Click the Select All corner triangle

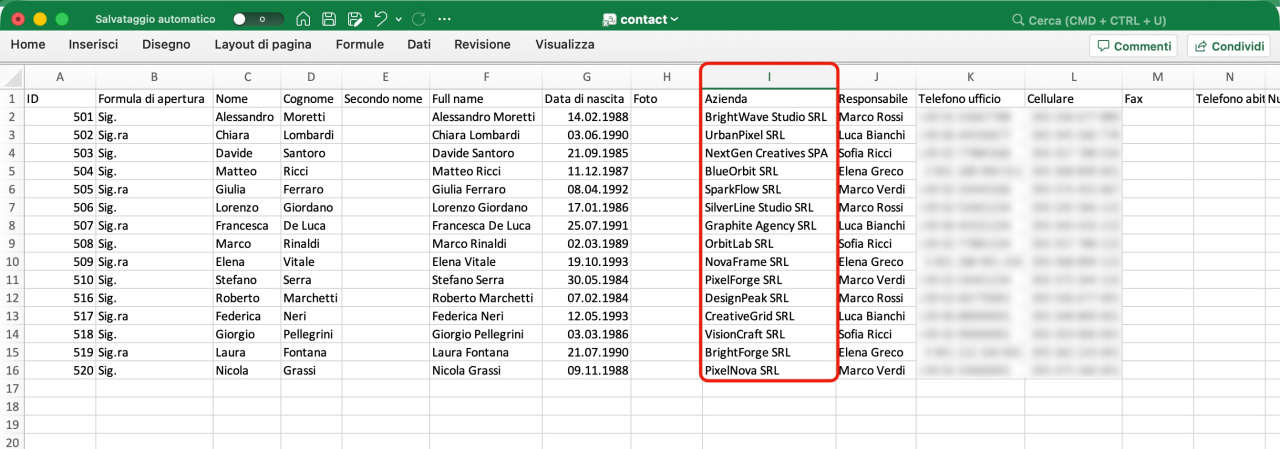pos(12,77)
